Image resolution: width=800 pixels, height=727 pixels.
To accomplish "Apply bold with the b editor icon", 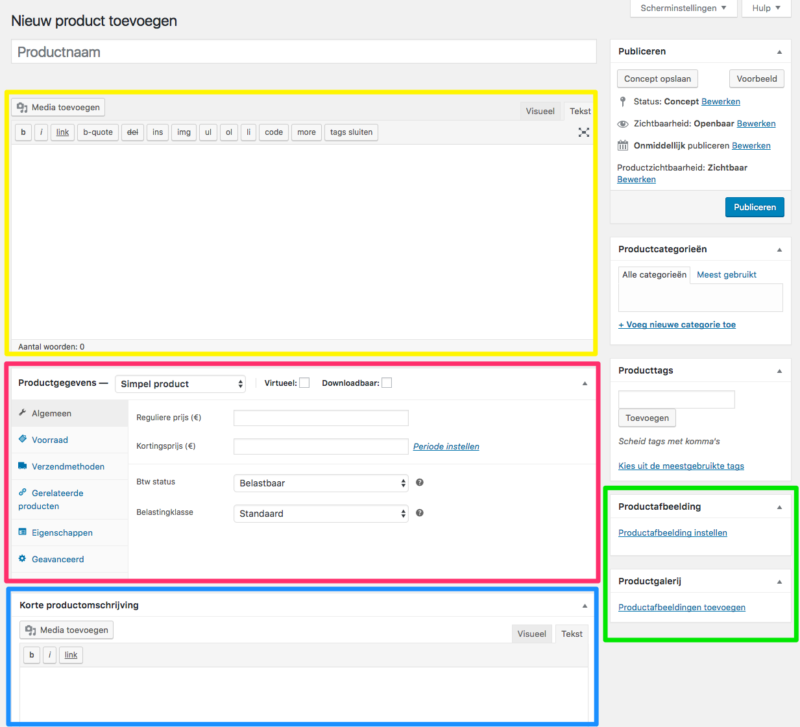I will (22, 131).
